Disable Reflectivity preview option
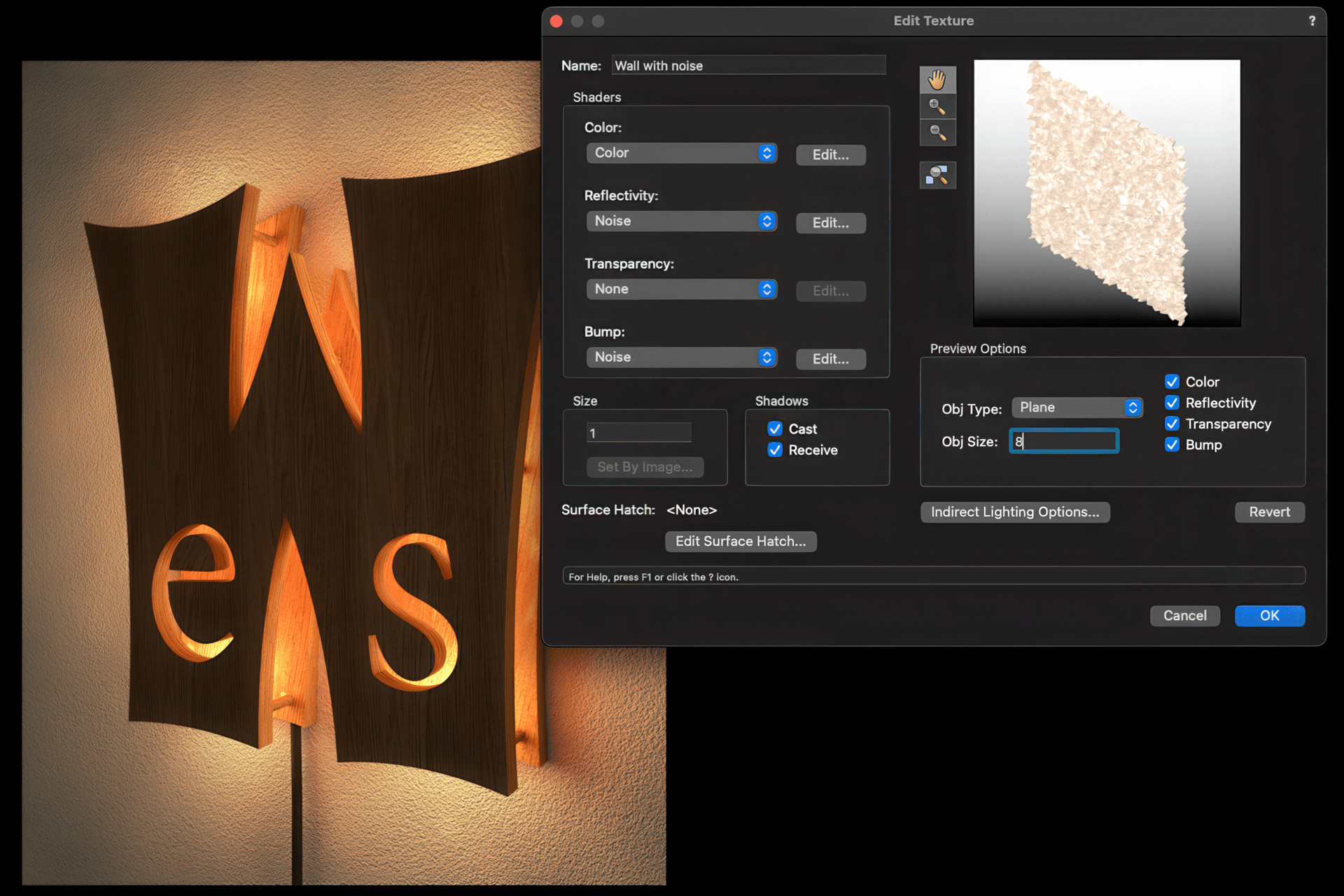 1172,402
